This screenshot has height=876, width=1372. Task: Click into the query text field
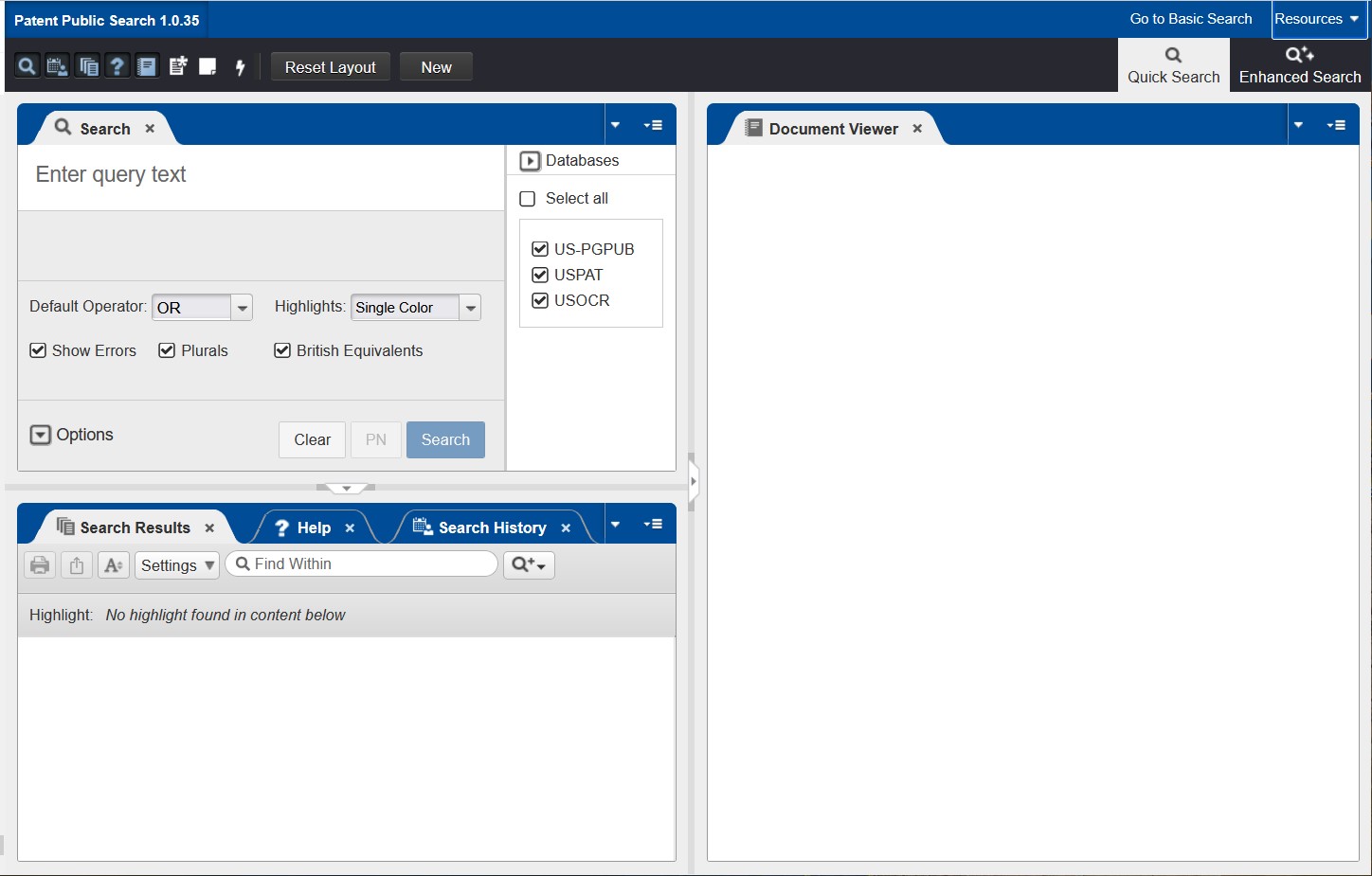click(262, 177)
